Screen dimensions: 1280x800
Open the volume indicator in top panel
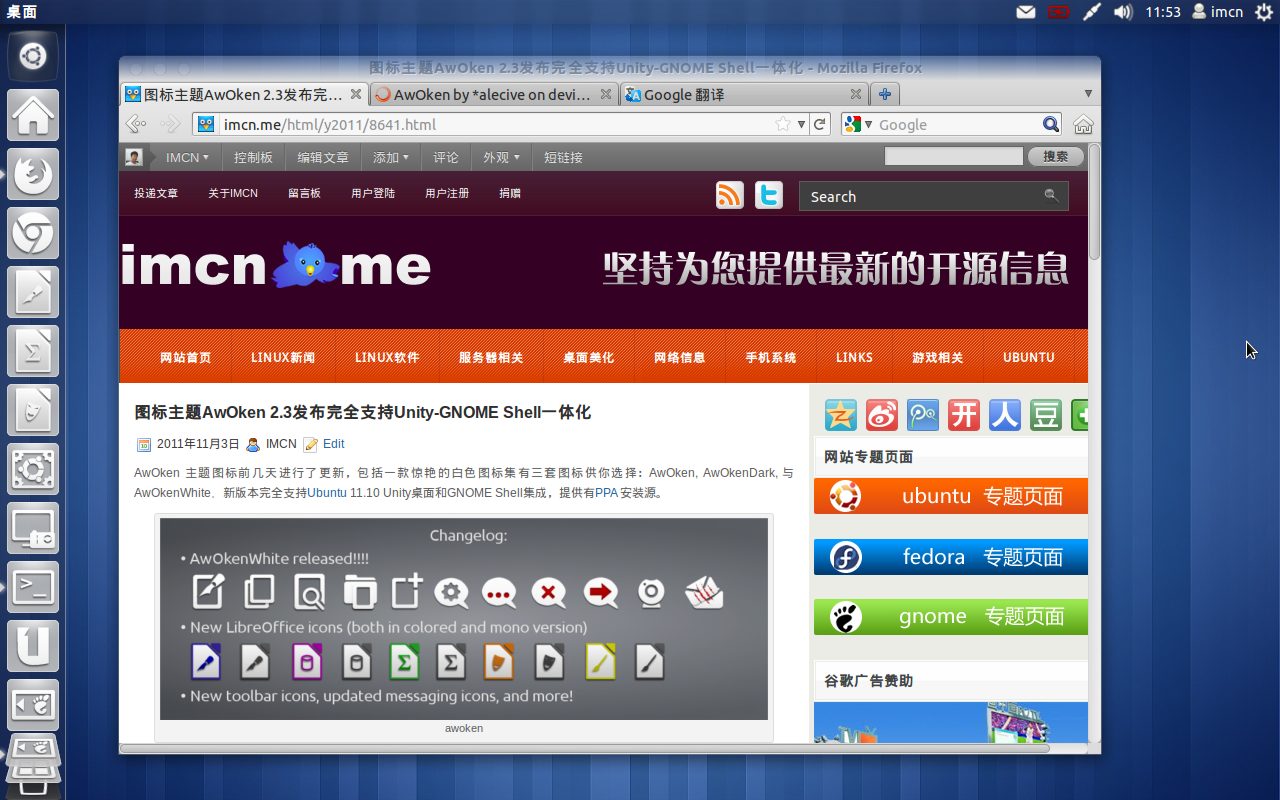[1124, 12]
